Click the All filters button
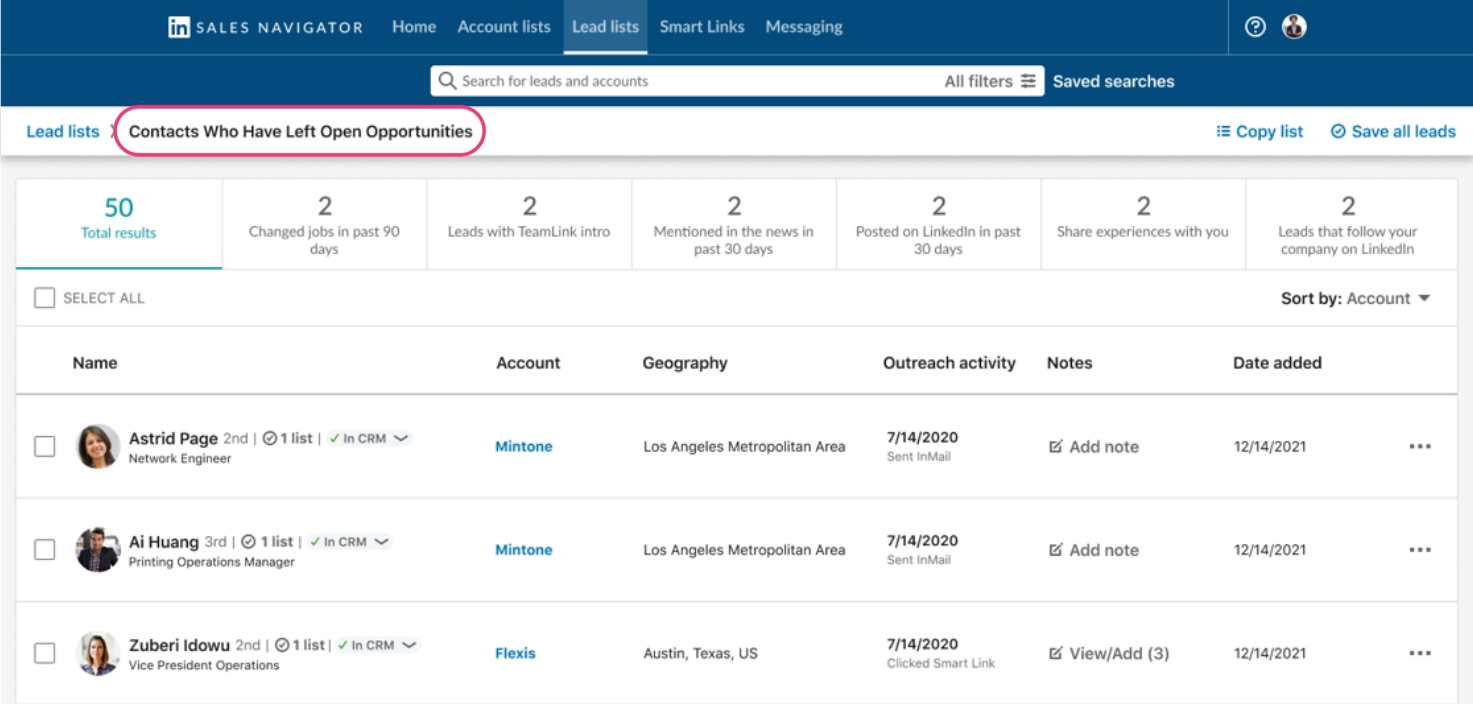 click(990, 81)
